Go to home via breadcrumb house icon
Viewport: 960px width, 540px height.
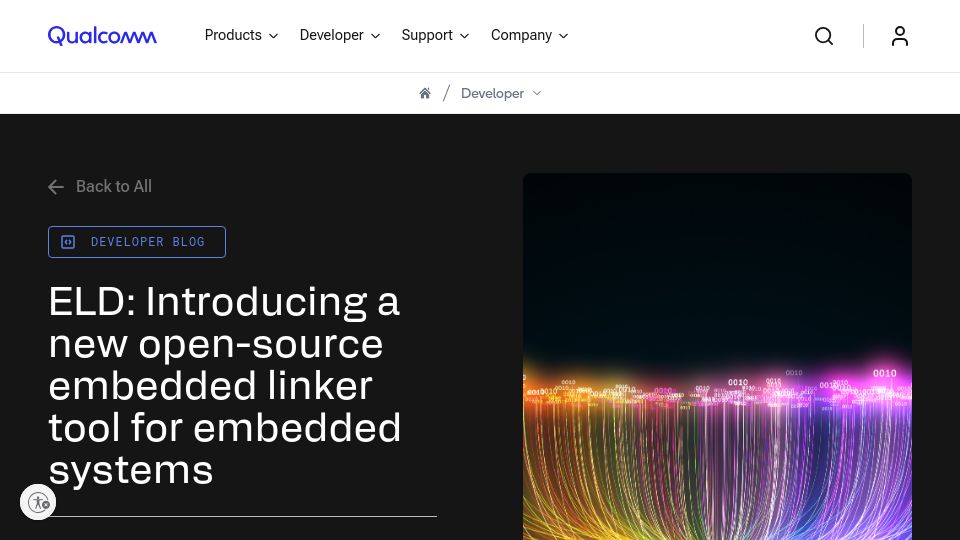pos(425,93)
